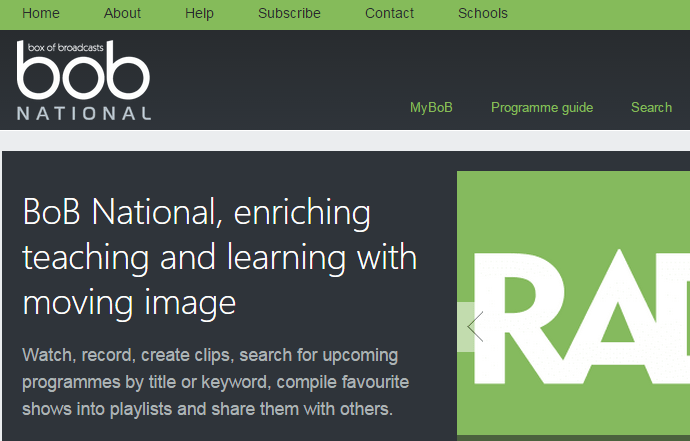Click empty green bar right of Schools
690x441 pixels.
tap(600, 14)
